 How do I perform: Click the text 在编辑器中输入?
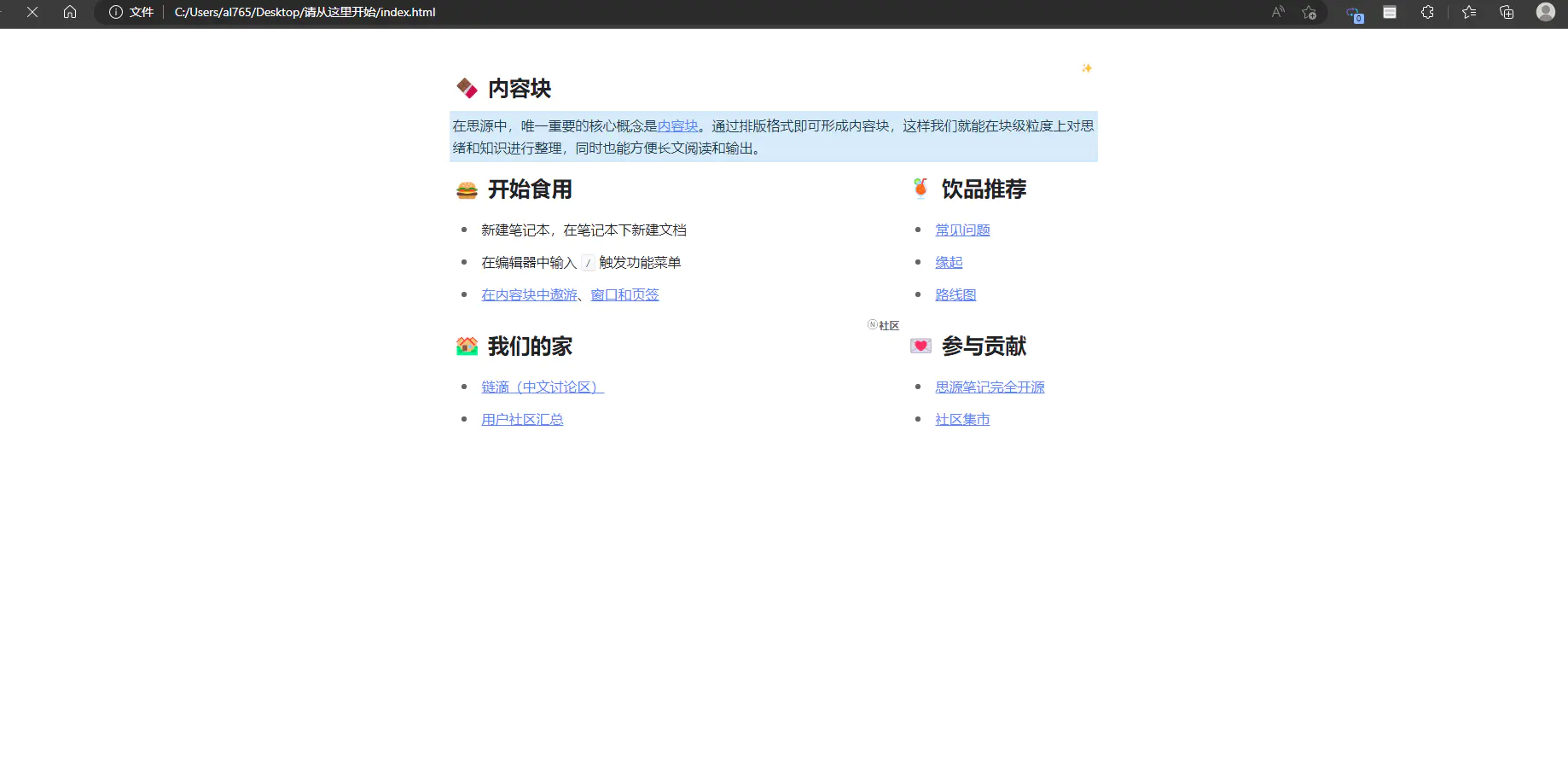[529, 263]
